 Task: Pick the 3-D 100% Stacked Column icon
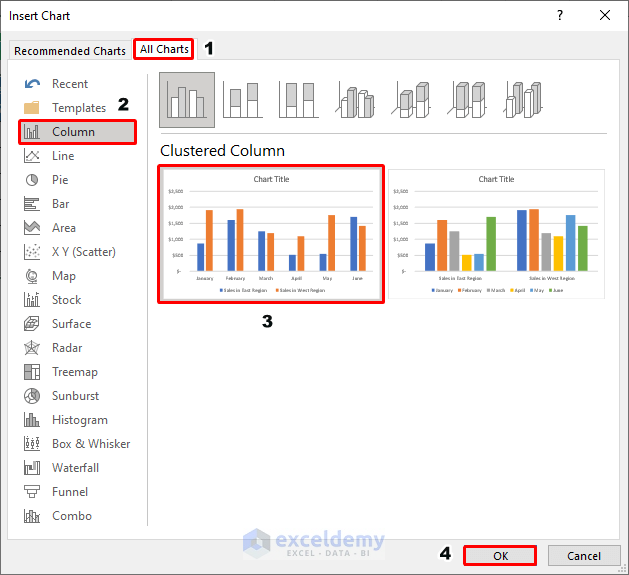(x=467, y=100)
